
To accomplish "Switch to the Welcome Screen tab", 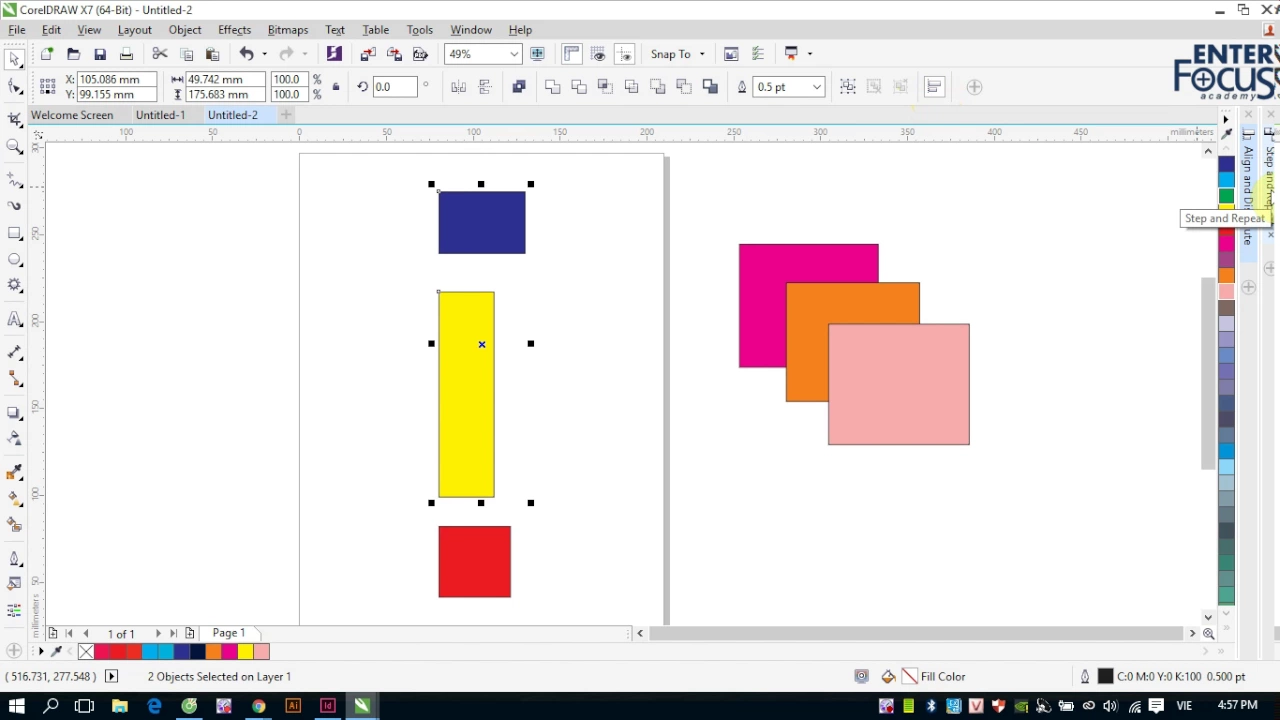I will [x=72, y=115].
